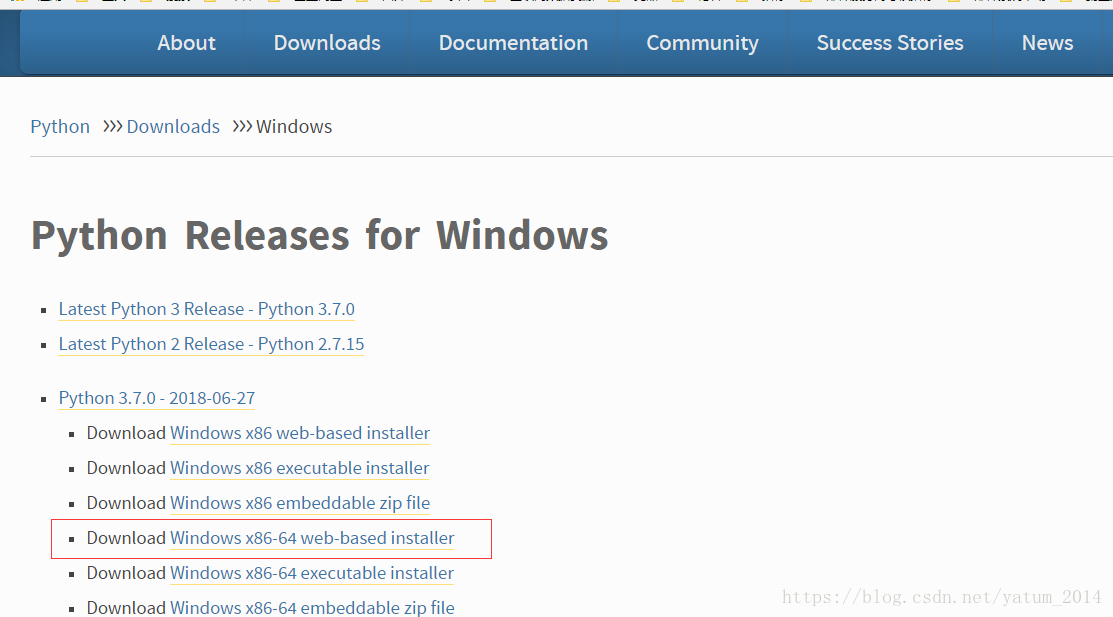Image resolution: width=1113 pixels, height=617 pixels.
Task: Download the Windows x86-64 embeddable zip file
Action: [311, 607]
